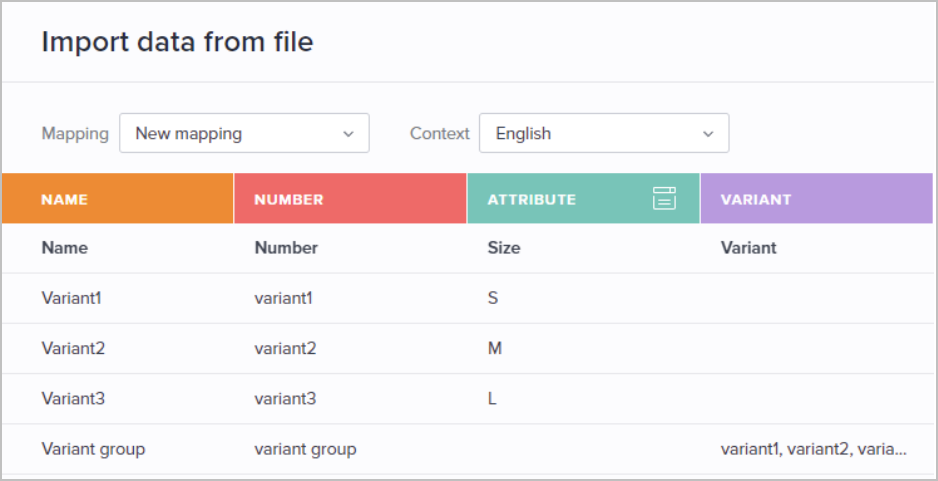Click the chevron arrow in Context dropdown
938x481 pixels.
coord(708,134)
